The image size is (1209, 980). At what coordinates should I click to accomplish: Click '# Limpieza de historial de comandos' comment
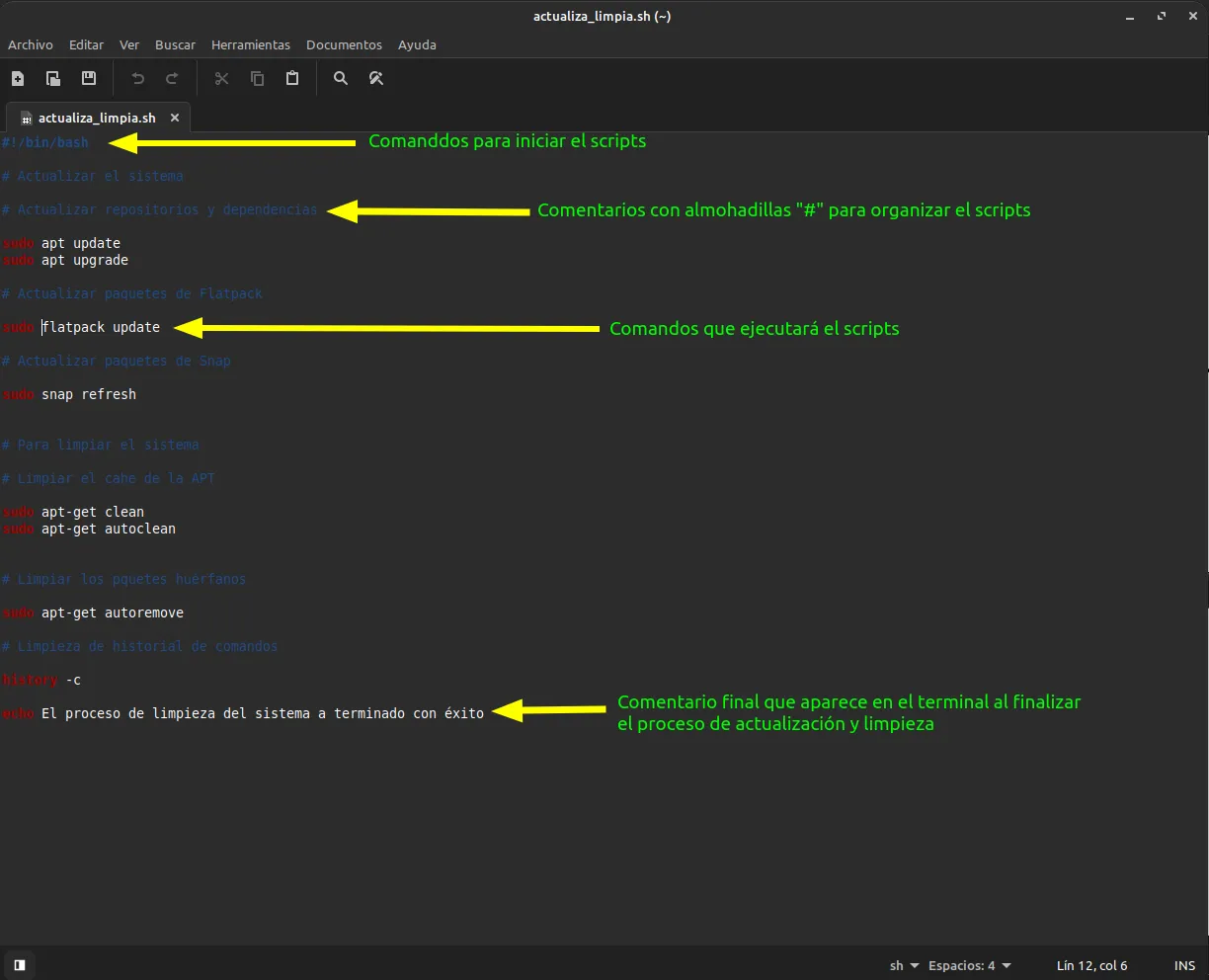[140, 646]
